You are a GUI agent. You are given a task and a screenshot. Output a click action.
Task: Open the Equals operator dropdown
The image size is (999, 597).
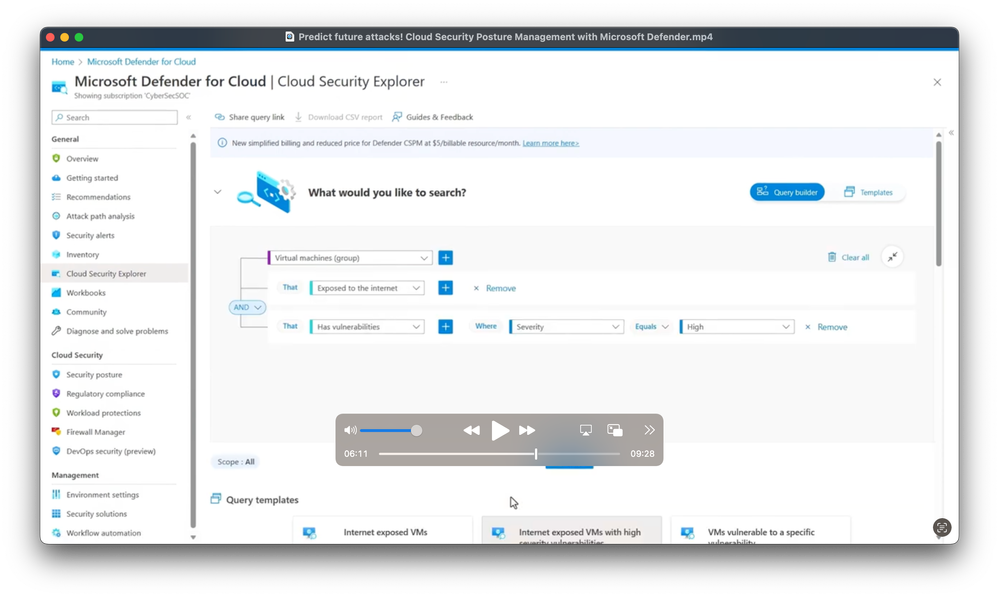click(651, 327)
